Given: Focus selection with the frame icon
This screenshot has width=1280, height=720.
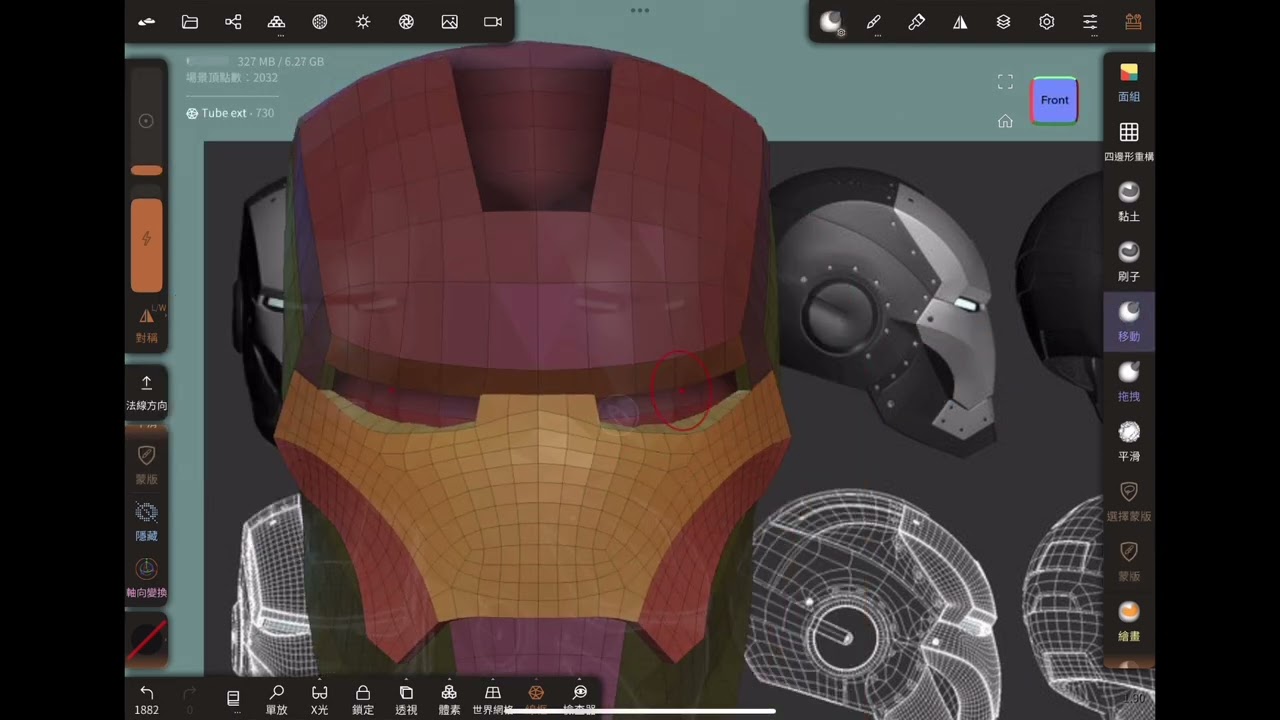Looking at the screenshot, I should [x=1005, y=82].
